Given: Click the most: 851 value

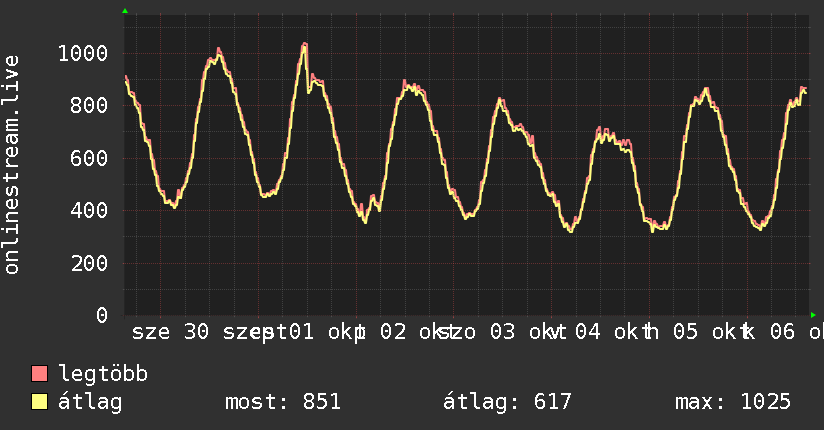Looking at the screenshot, I should pos(283,402).
